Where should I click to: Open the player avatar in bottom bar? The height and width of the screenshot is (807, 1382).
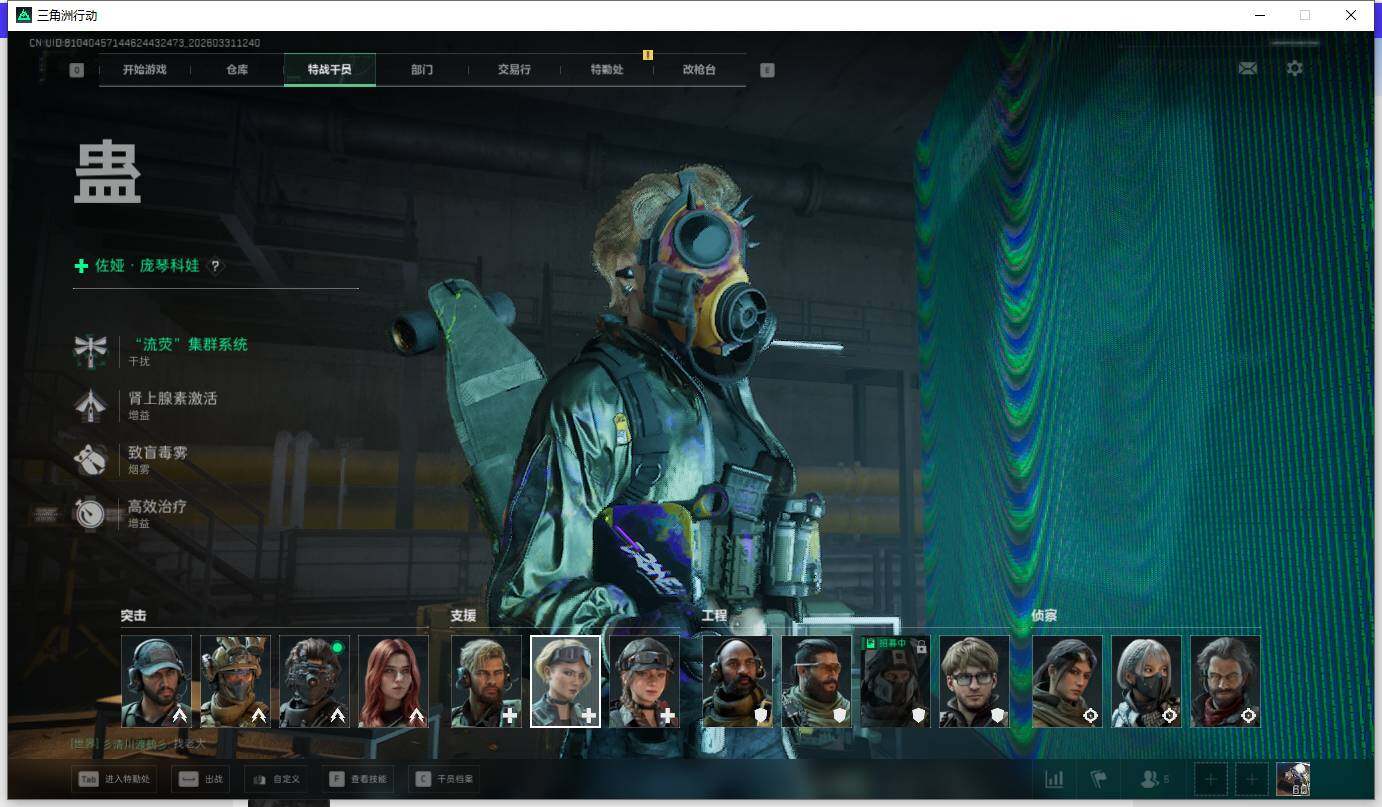pos(1293,779)
